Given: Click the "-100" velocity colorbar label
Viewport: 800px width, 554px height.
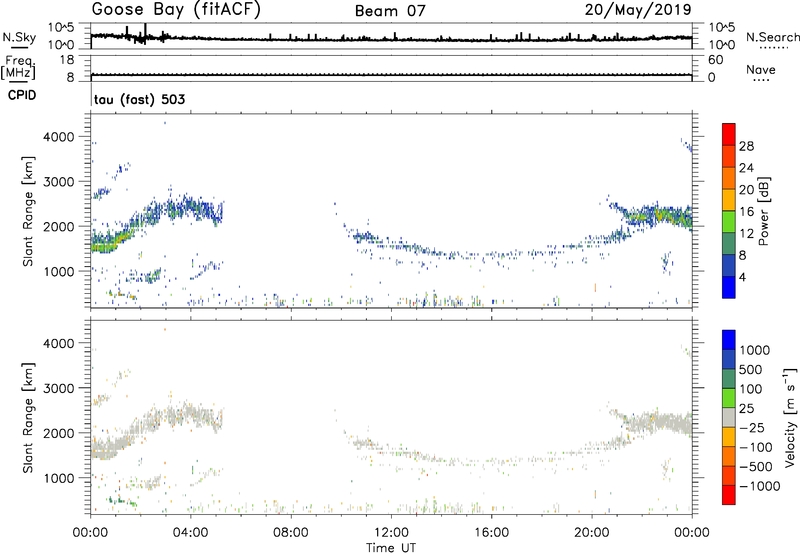Looking at the screenshot, I should point(756,447).
